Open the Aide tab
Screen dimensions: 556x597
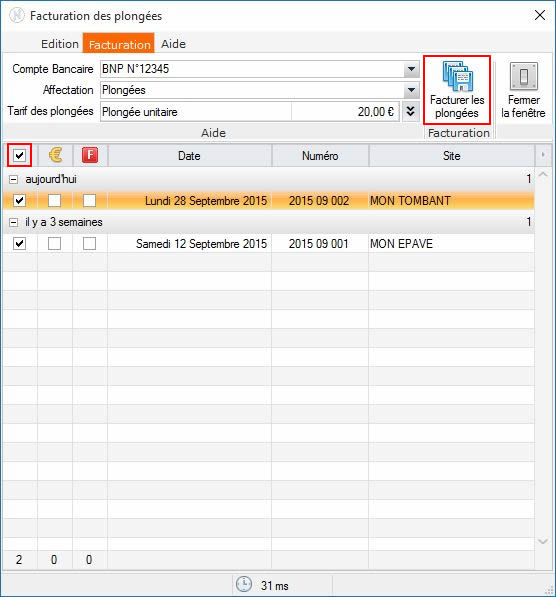173,44
